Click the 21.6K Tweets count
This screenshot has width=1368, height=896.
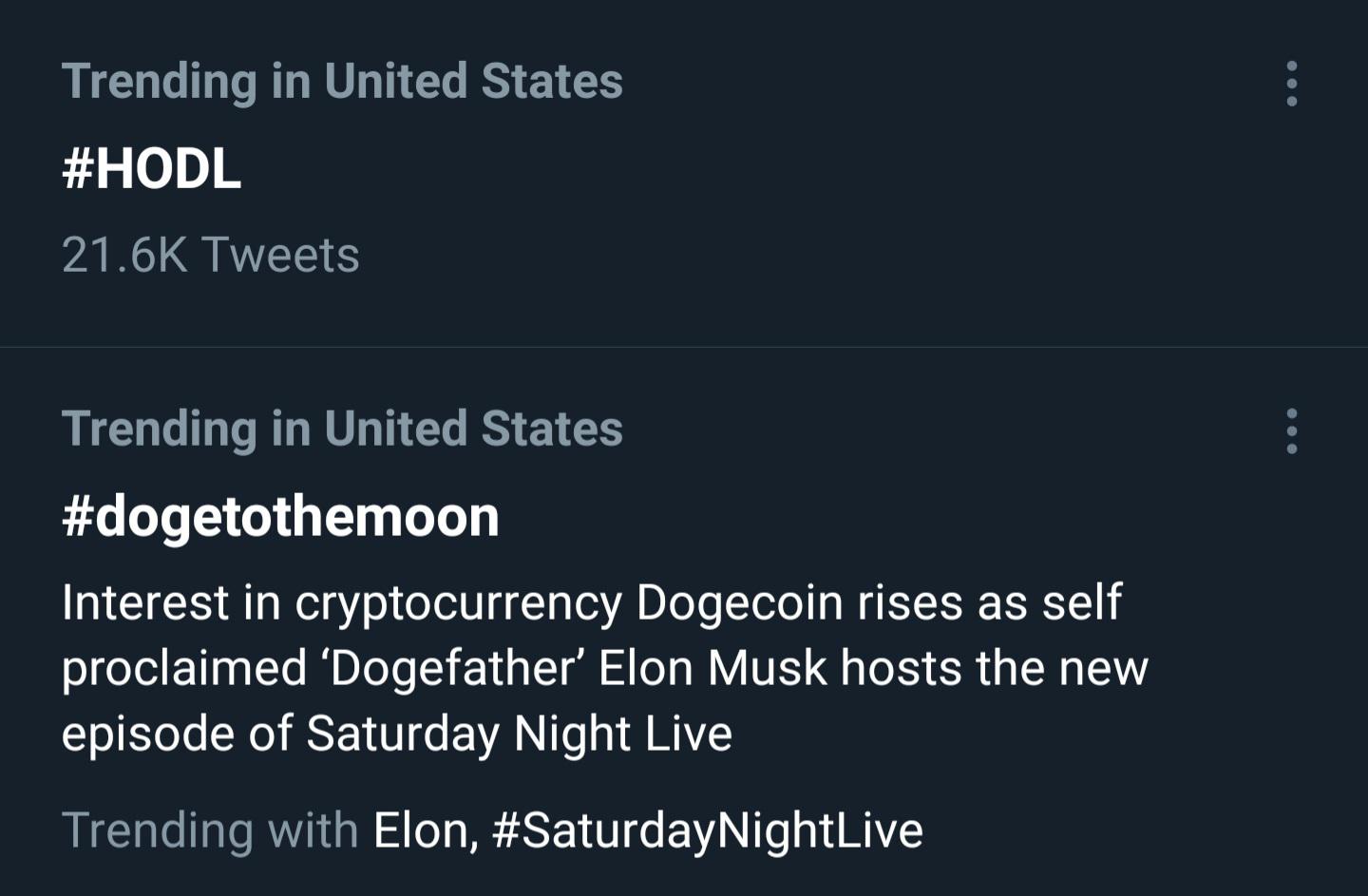coord(210,255)
